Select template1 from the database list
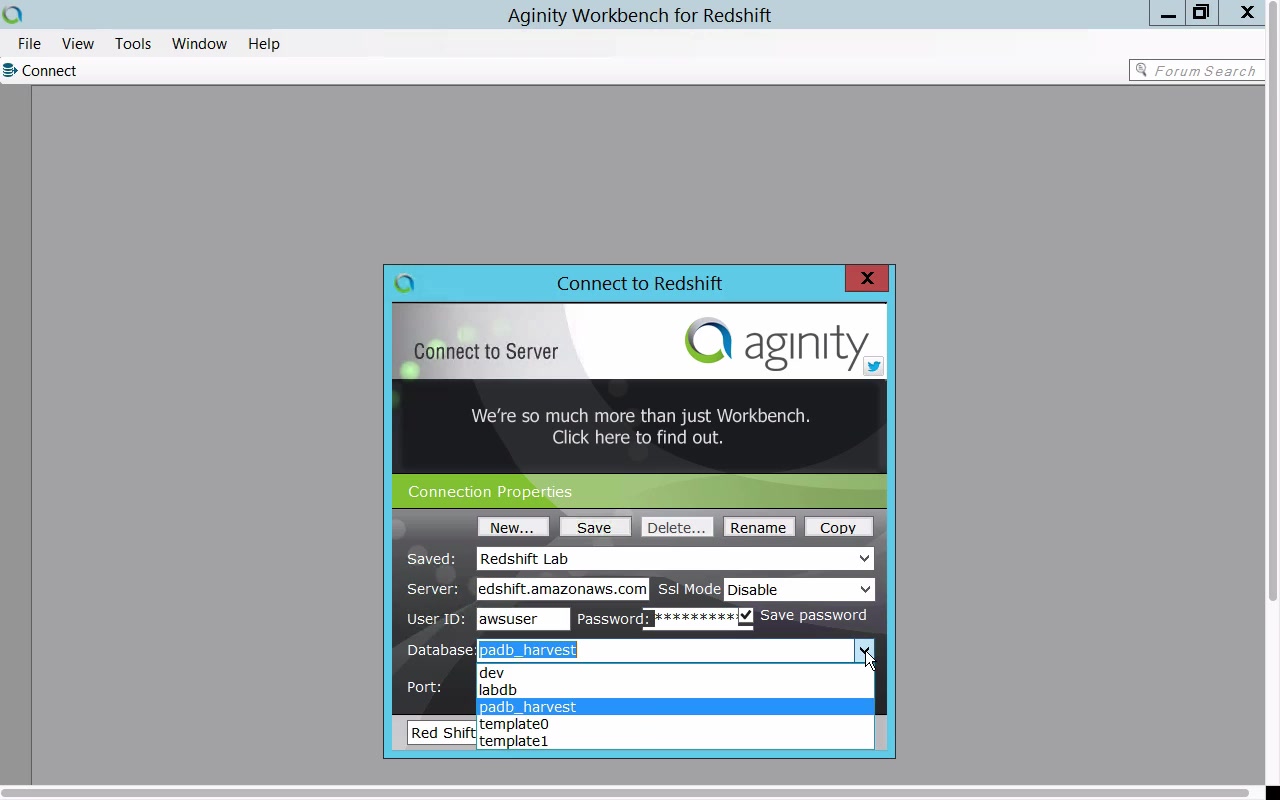1280x800 pixels. [675, 741]
